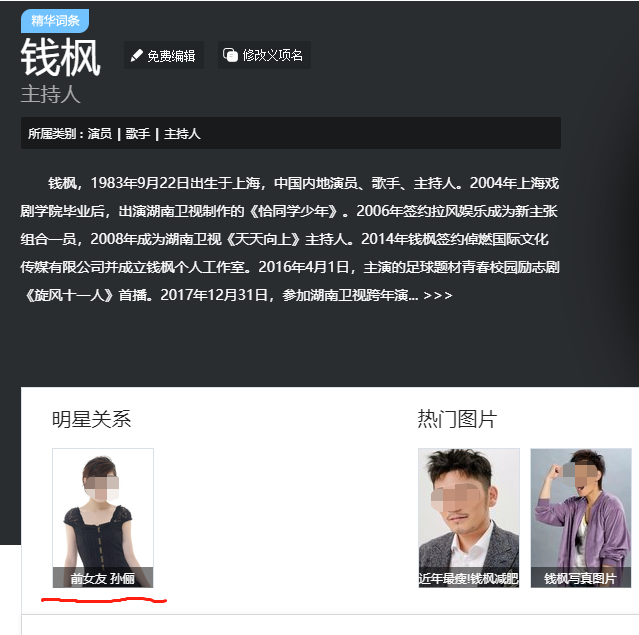Click the 《天天向上》 text in summary

tap(263, 239)
